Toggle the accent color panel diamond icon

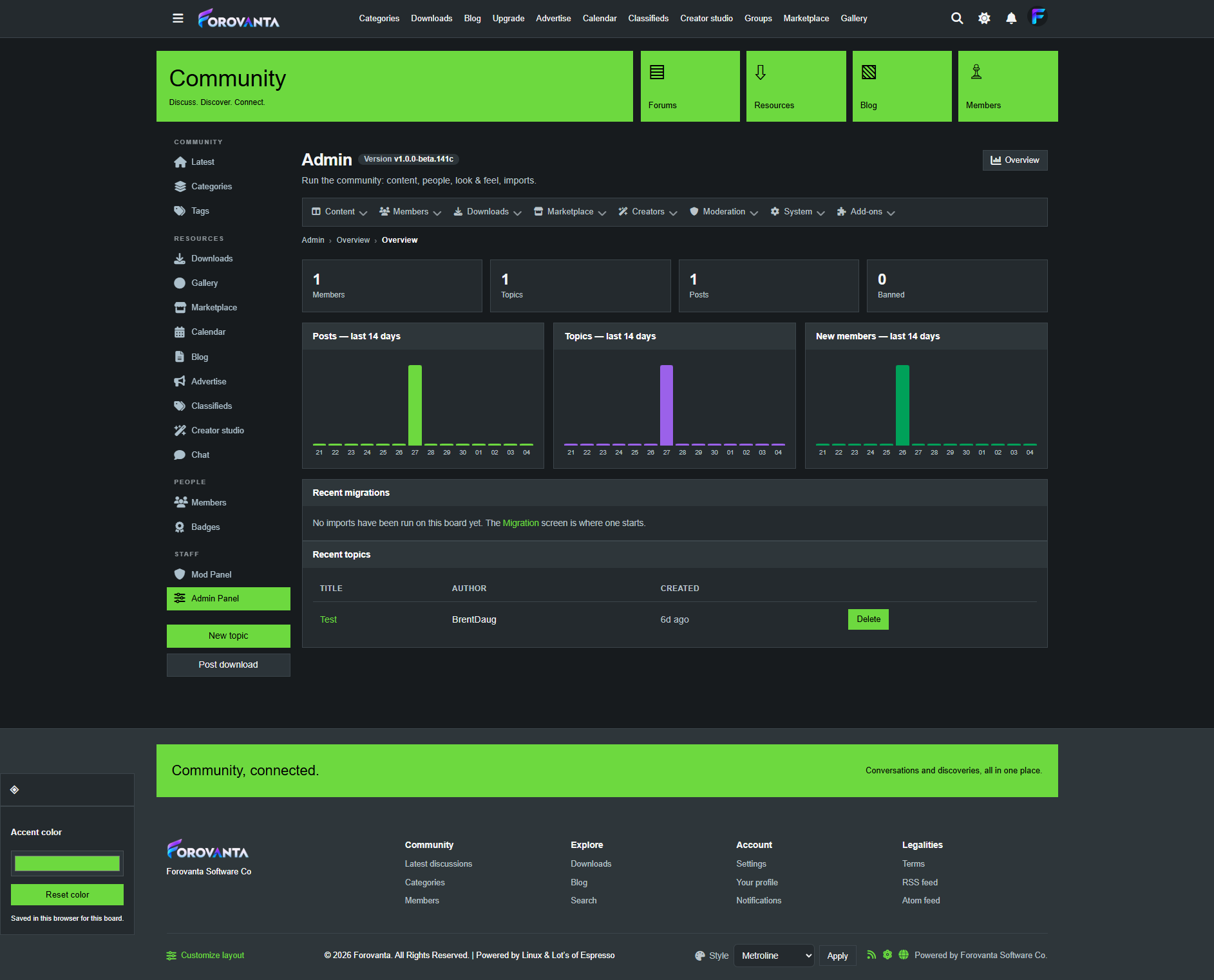tap(14, 789)
